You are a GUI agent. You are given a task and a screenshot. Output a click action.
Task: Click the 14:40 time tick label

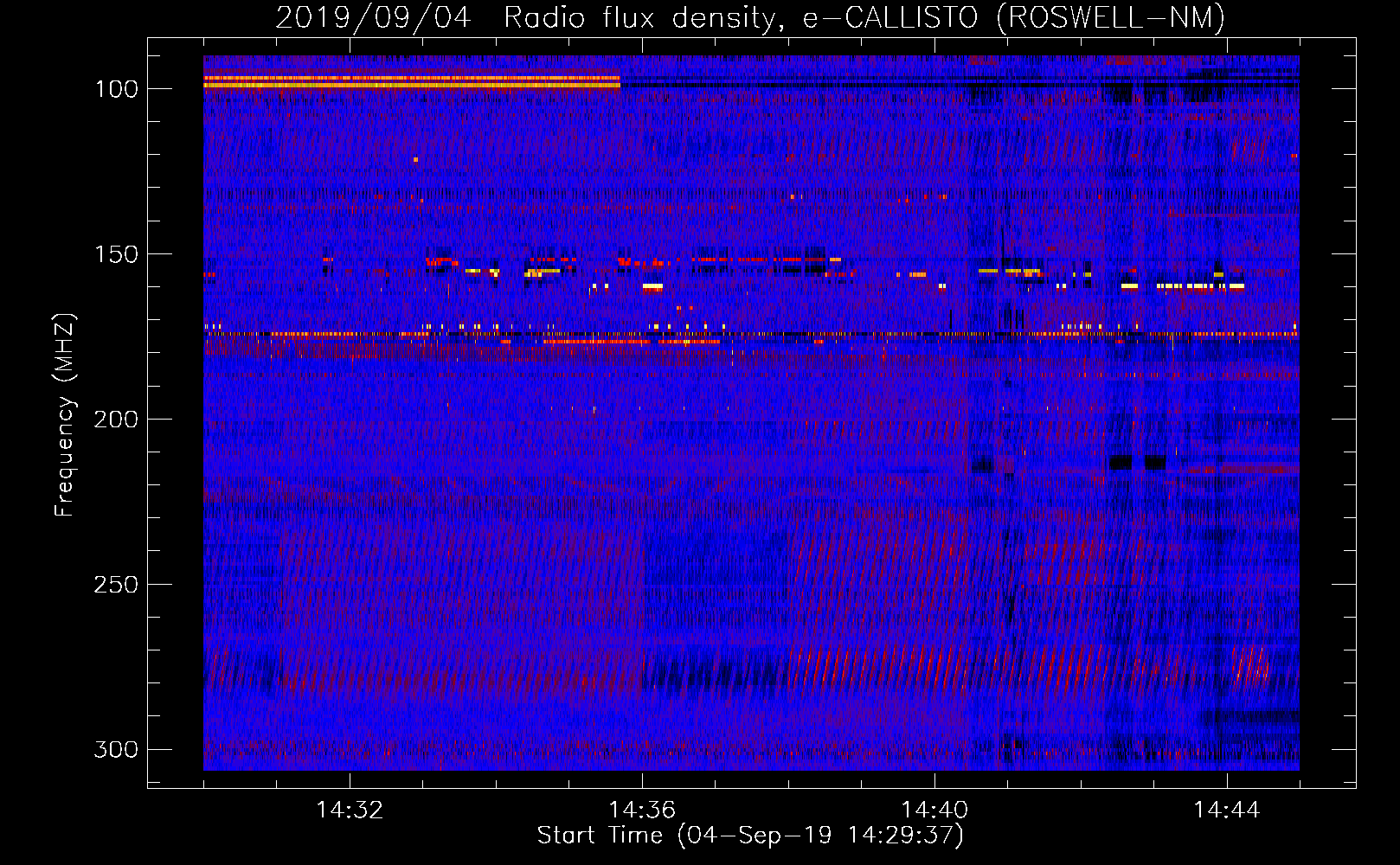click(934, 811)
